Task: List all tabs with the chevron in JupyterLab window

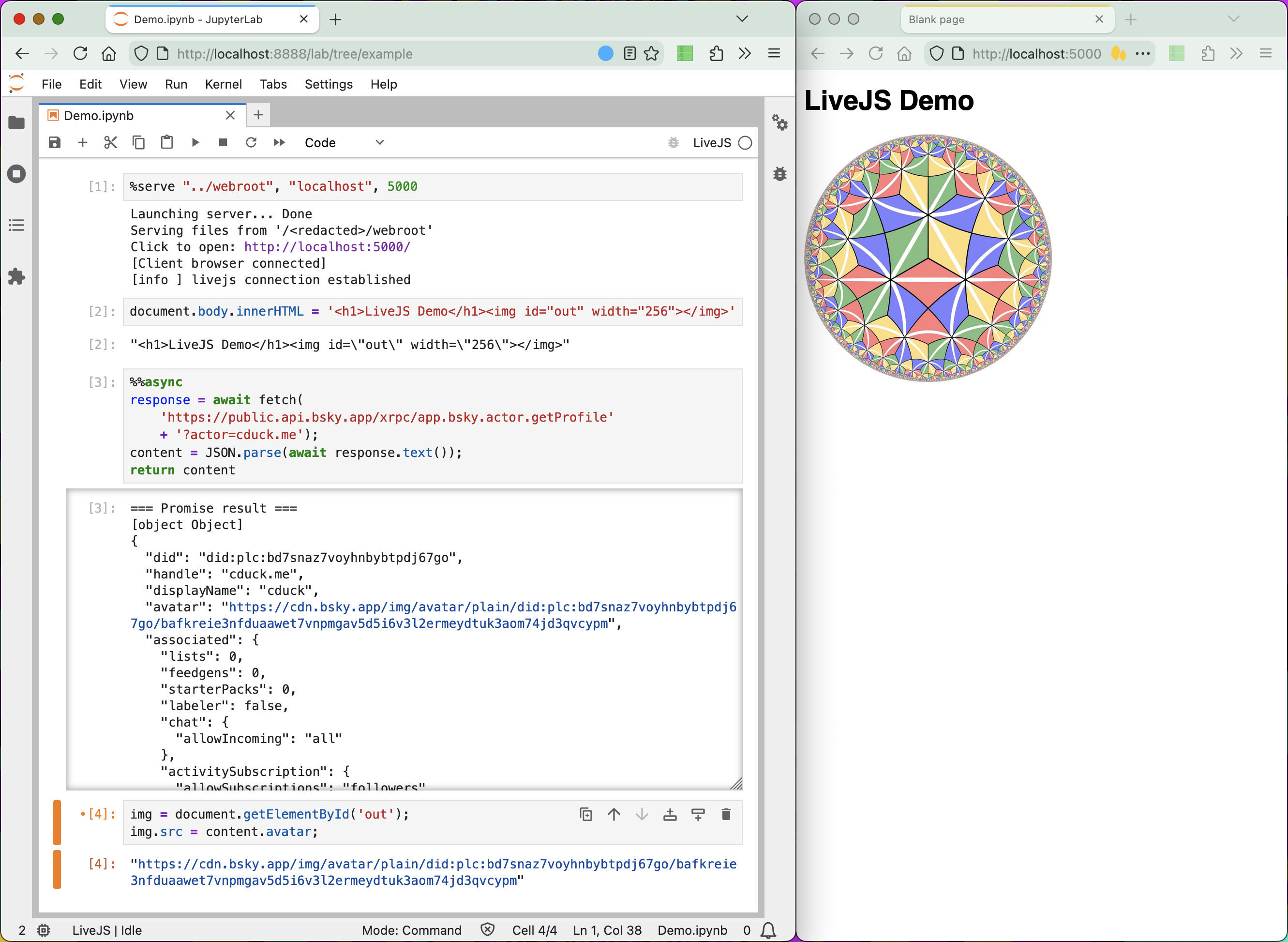Action: click(742, 19)
